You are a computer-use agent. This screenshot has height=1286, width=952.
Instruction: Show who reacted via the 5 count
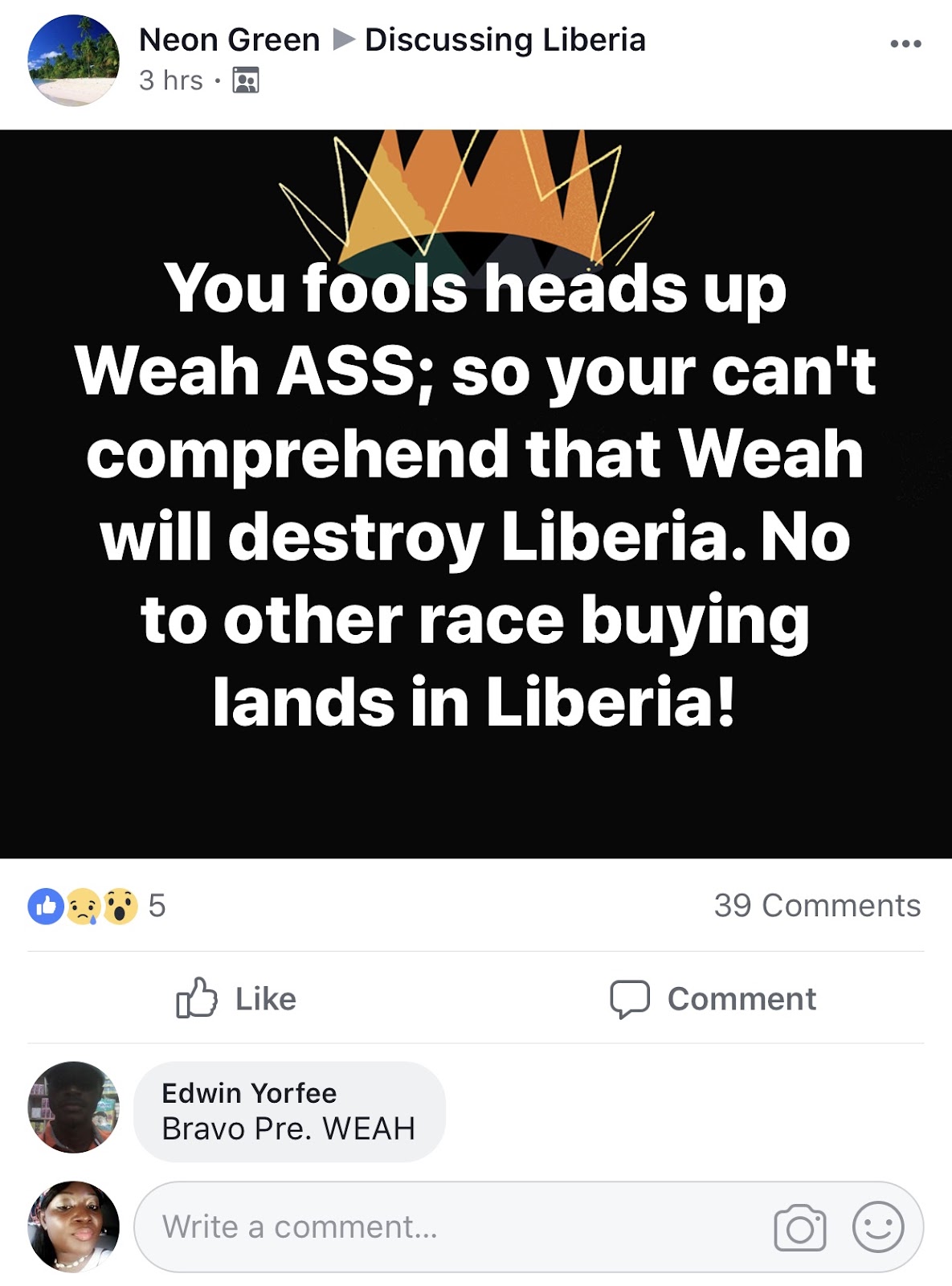(157, 906)
